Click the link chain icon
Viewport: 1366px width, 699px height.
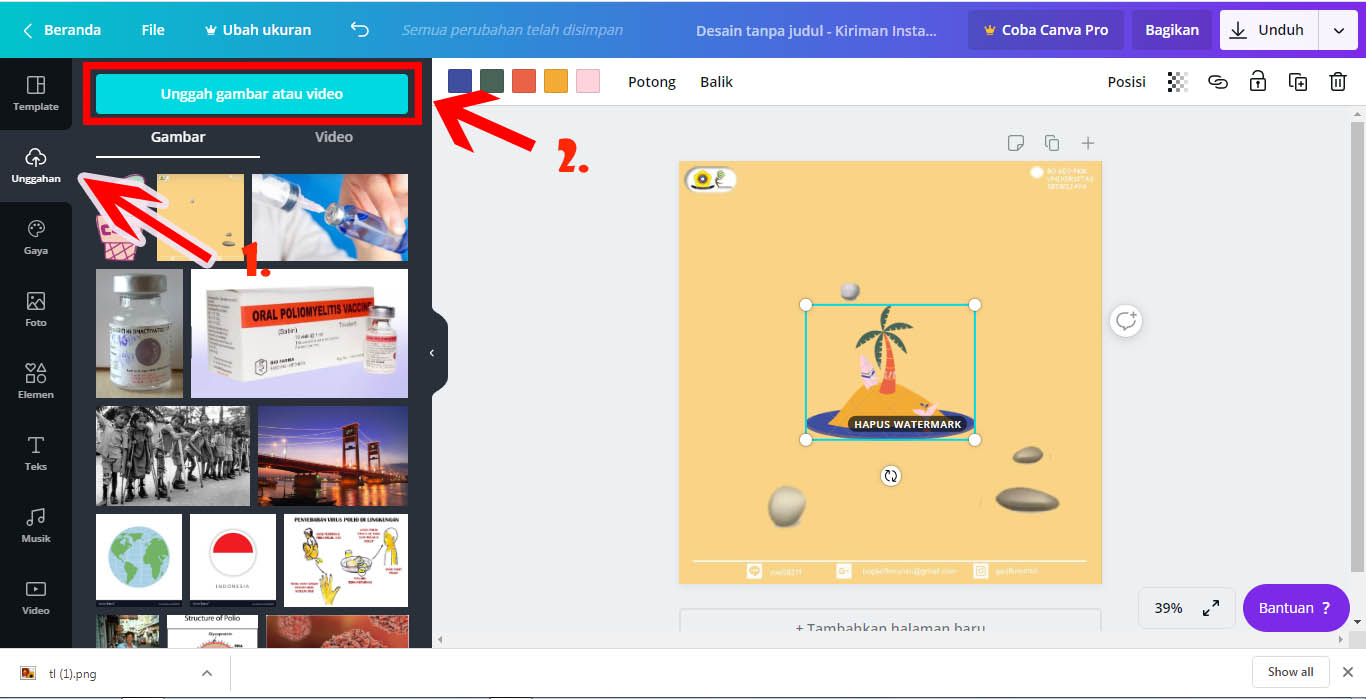(x=1218, y=82)
